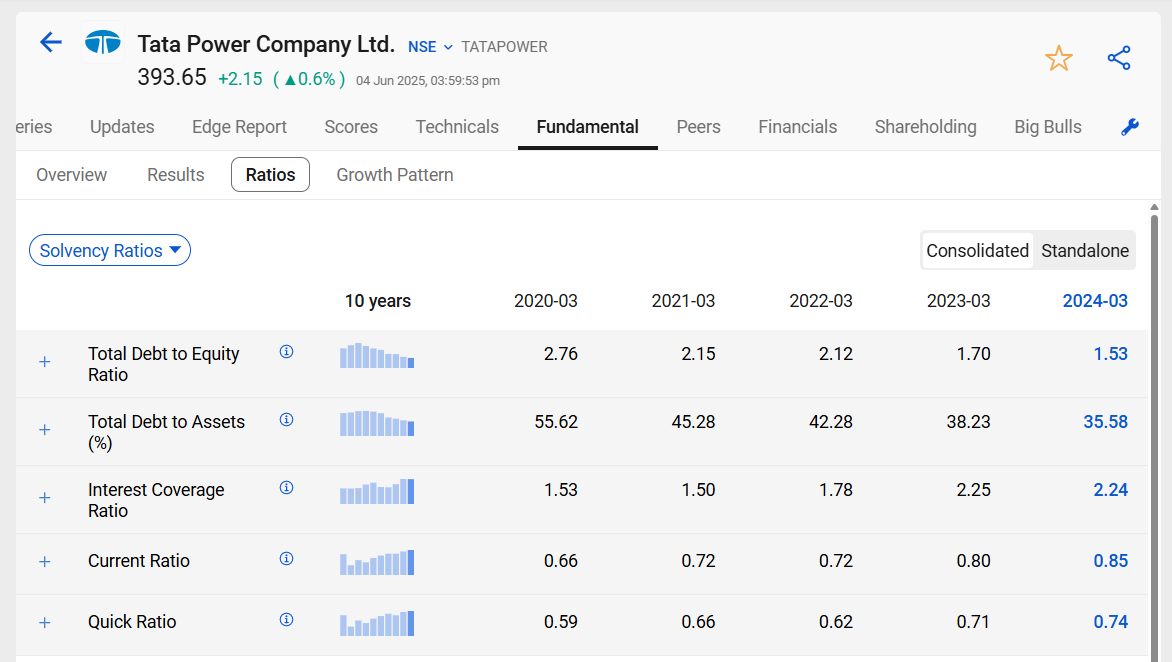Open 10-year bar chart for Interest Coverage Ratio

[377, 492]
